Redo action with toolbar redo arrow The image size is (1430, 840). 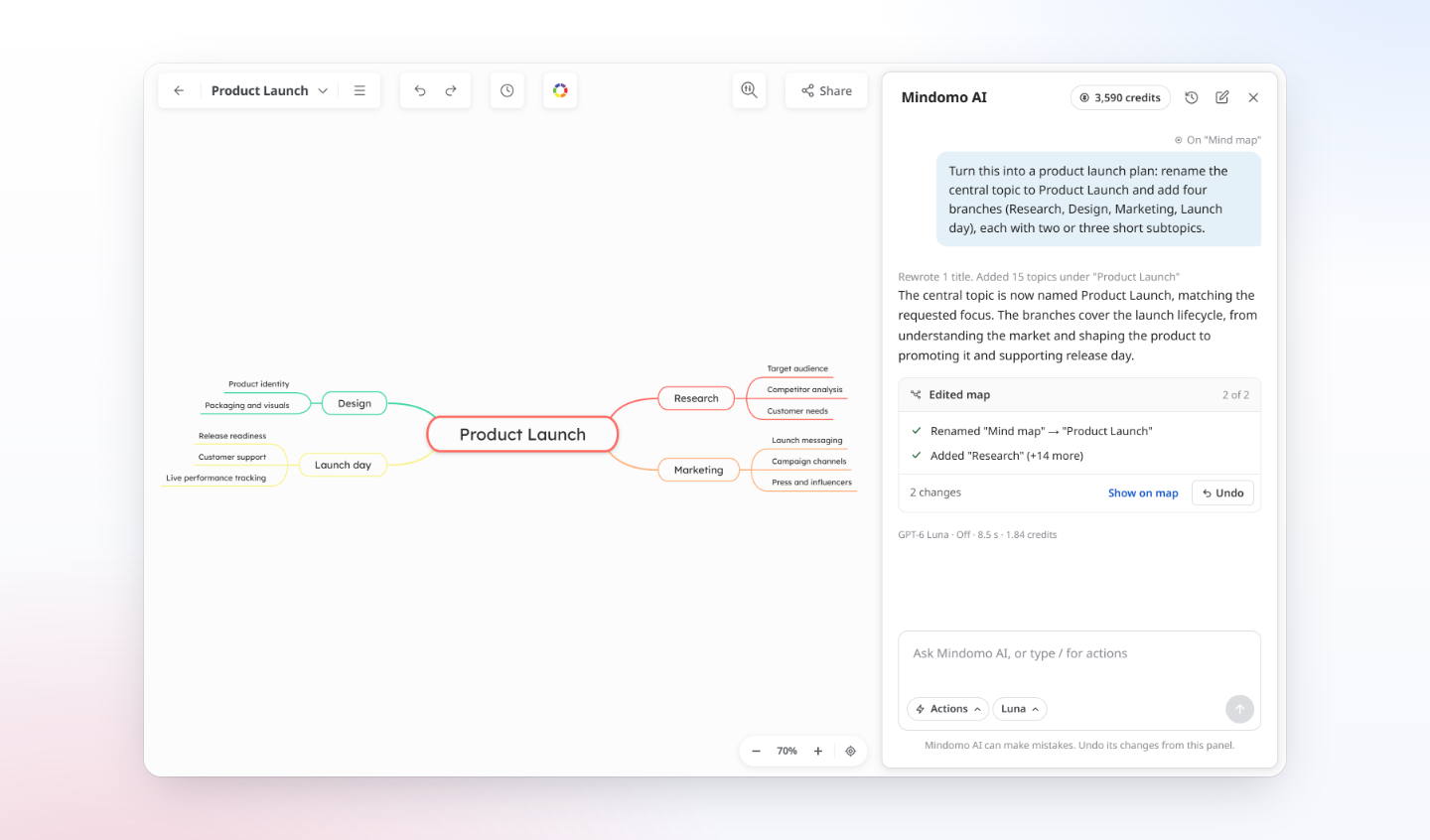click(x=451, y=90)
